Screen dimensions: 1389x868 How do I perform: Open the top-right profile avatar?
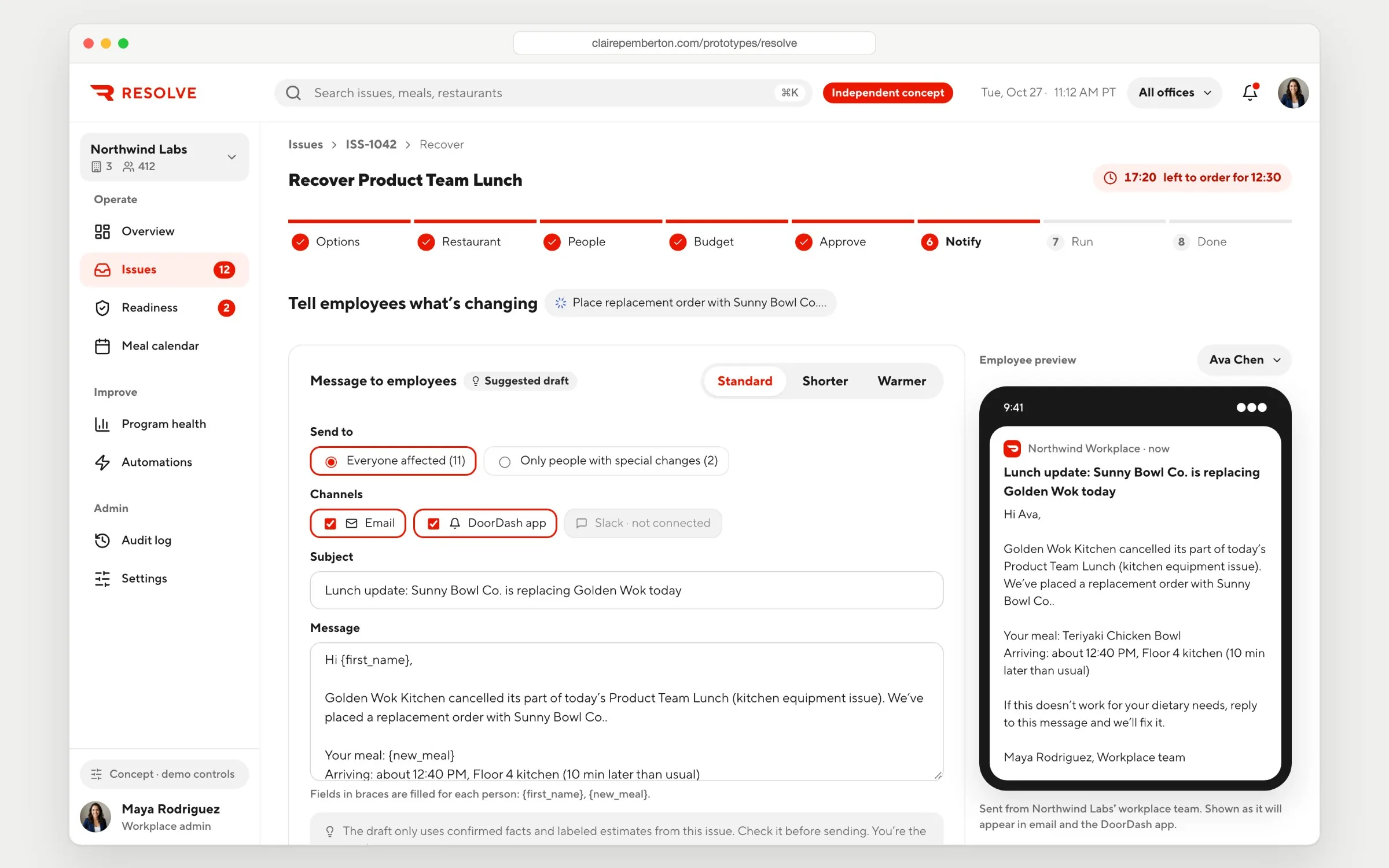click(1293, 93)
